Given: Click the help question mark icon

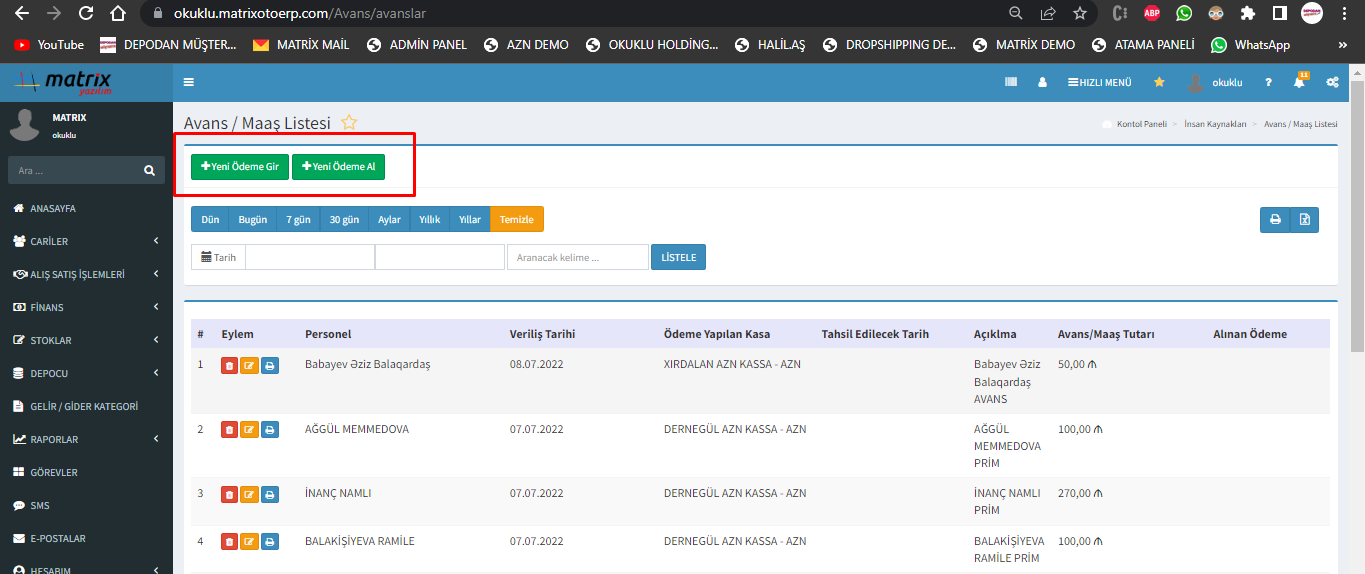Looking at the screenshot, I should pyautogui.click(x=1268, y=83).
